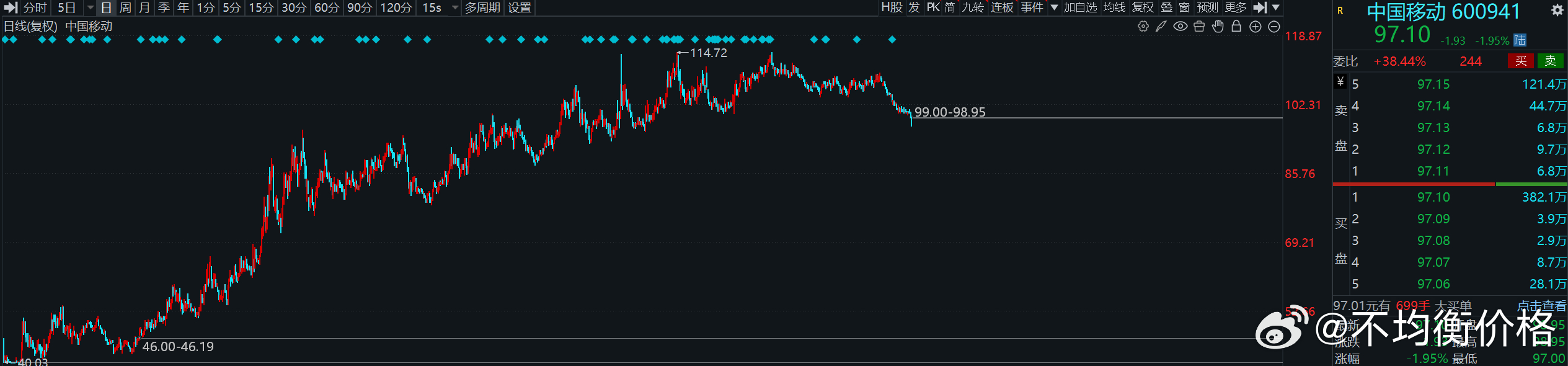Expand the dropdown arrow after 事件
1568x366 pixels.
coord(1054,7)
